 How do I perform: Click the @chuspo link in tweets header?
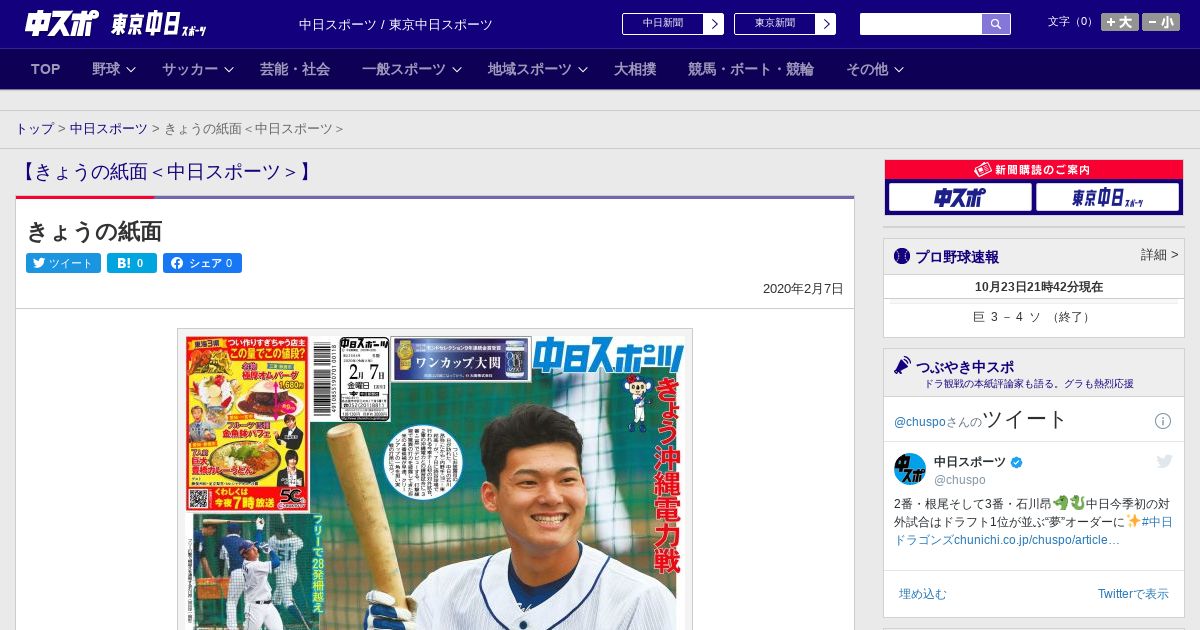(920, 422)
